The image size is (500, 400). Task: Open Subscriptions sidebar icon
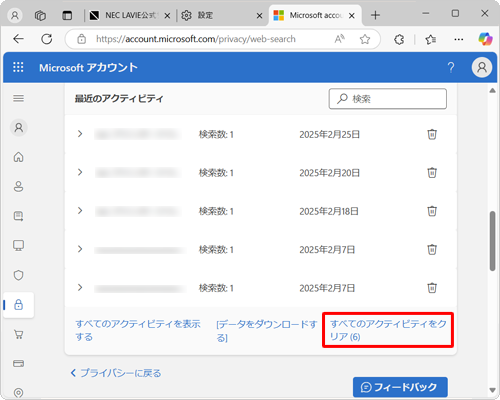click(x=19, y=216)
